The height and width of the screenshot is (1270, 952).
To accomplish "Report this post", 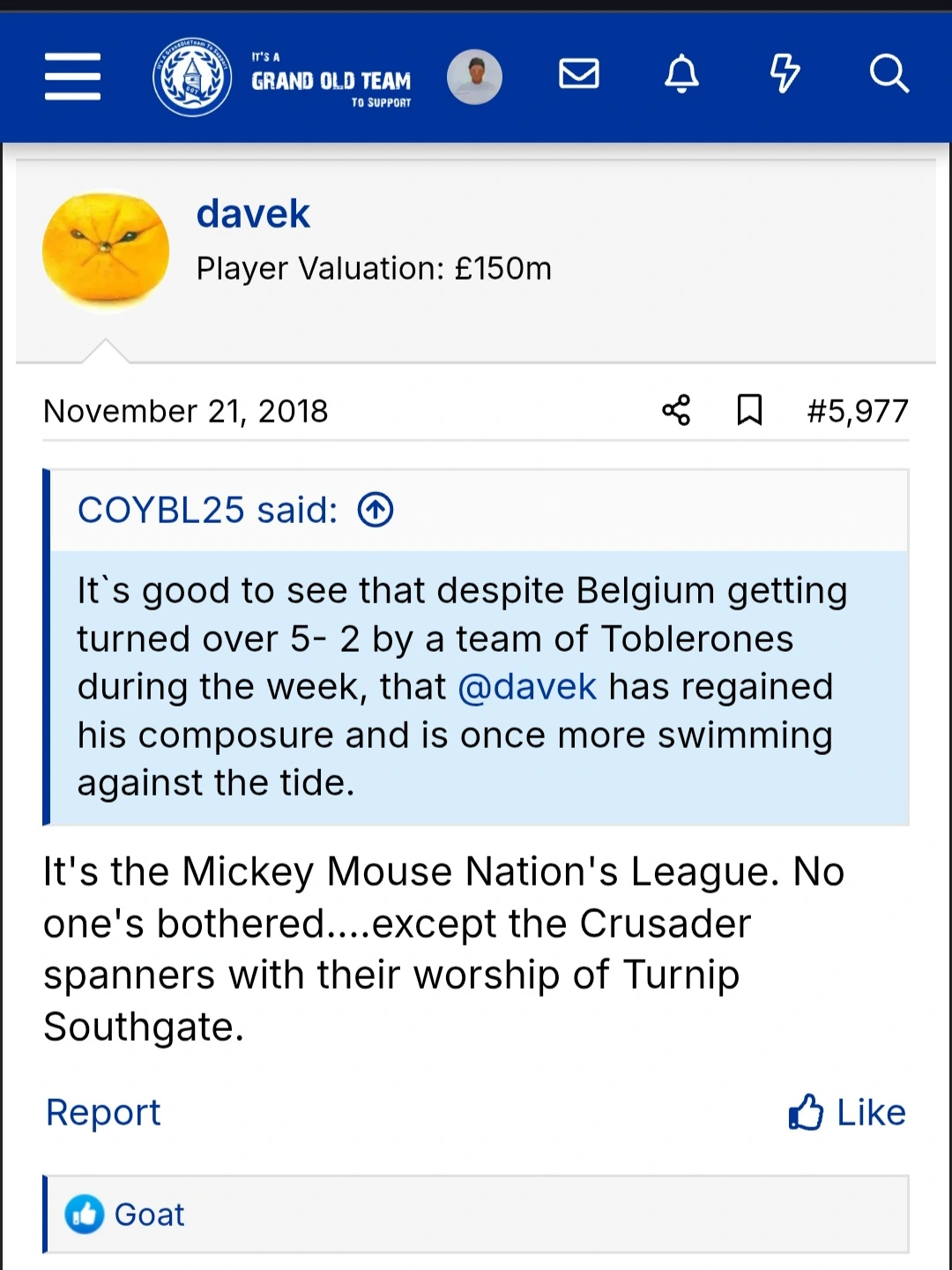I will [x=103, y=1112].
